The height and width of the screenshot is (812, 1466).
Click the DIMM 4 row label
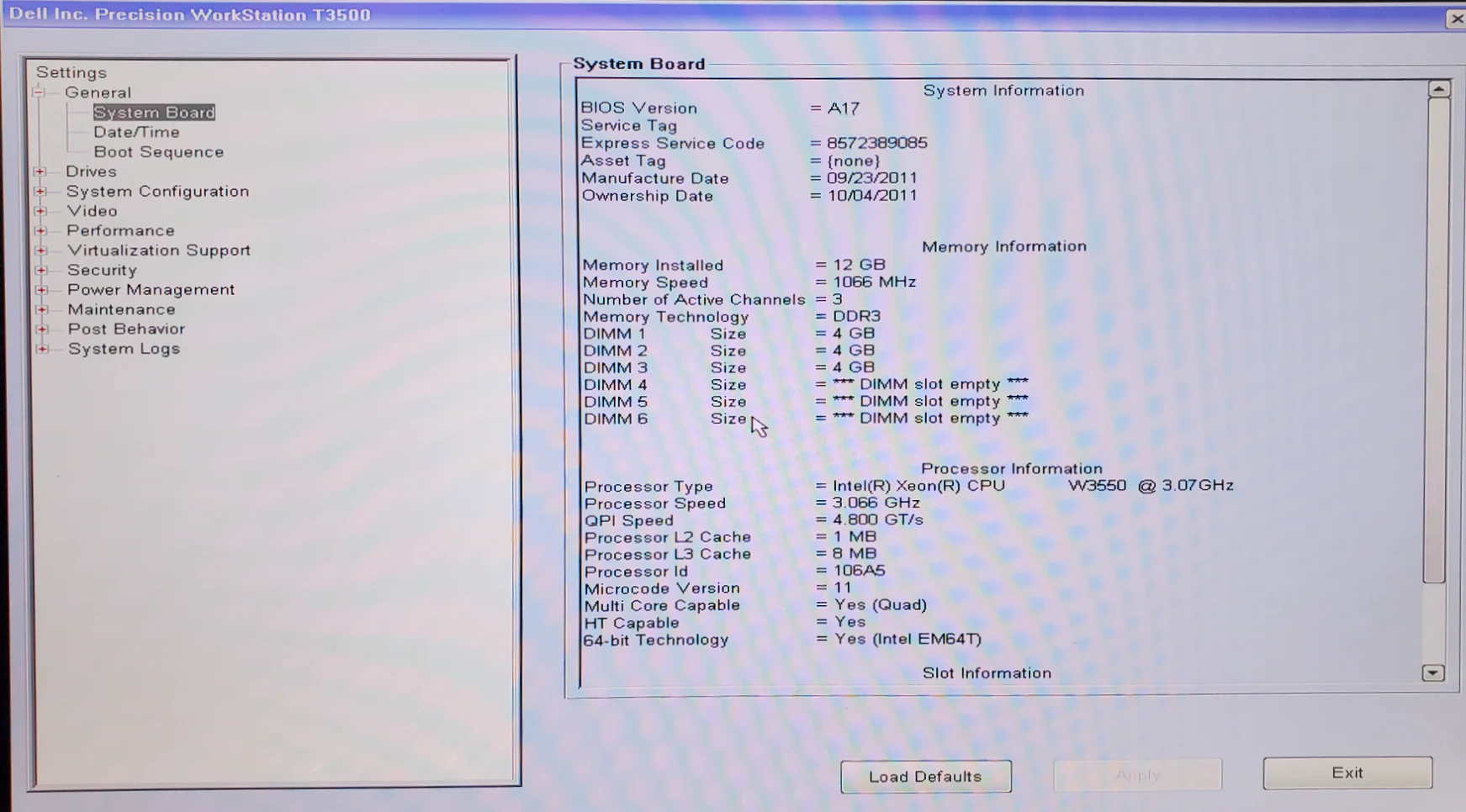click(616, 385)
